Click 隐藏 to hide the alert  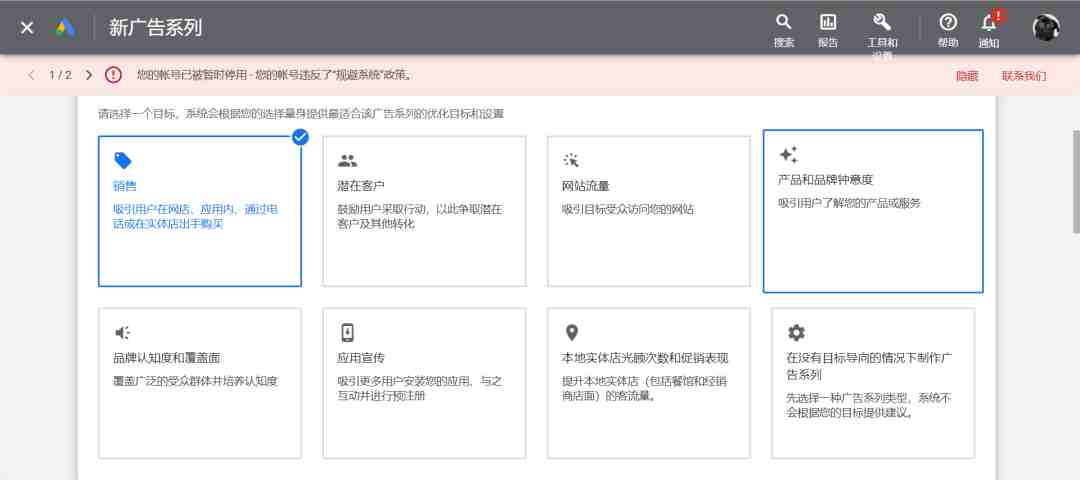tap(967, 76)
